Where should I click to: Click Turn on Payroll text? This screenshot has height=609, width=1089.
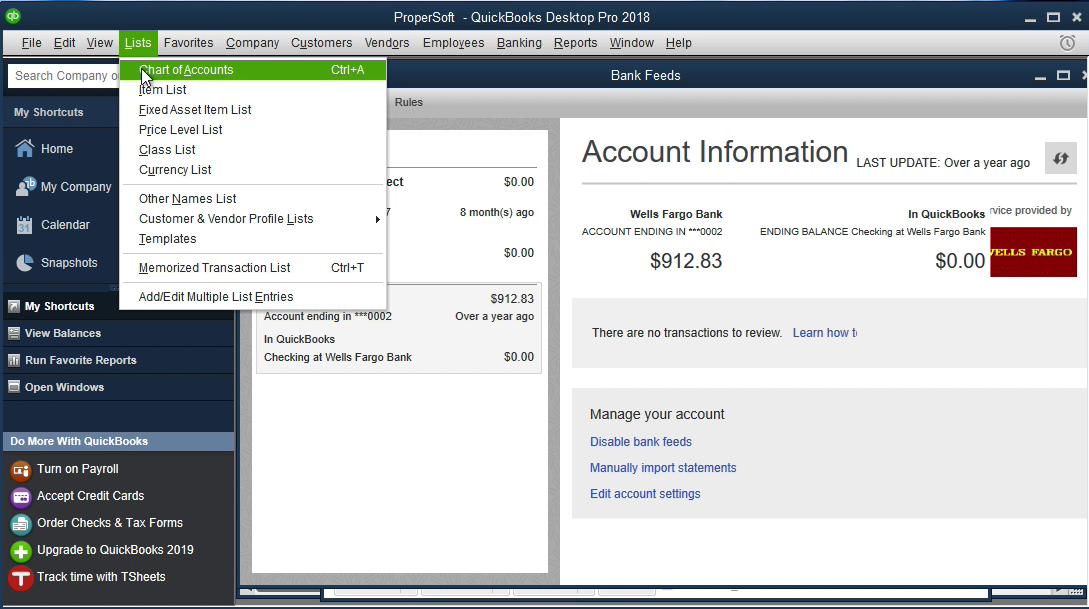(78, 469)
